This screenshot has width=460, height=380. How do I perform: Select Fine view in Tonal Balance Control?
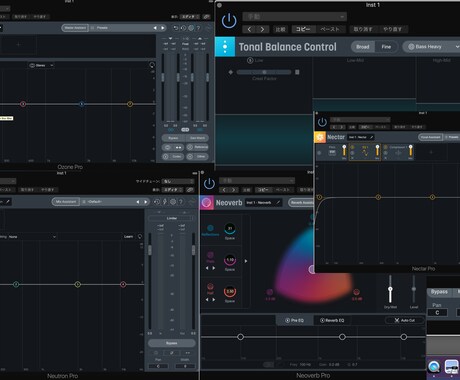point(386,47)
